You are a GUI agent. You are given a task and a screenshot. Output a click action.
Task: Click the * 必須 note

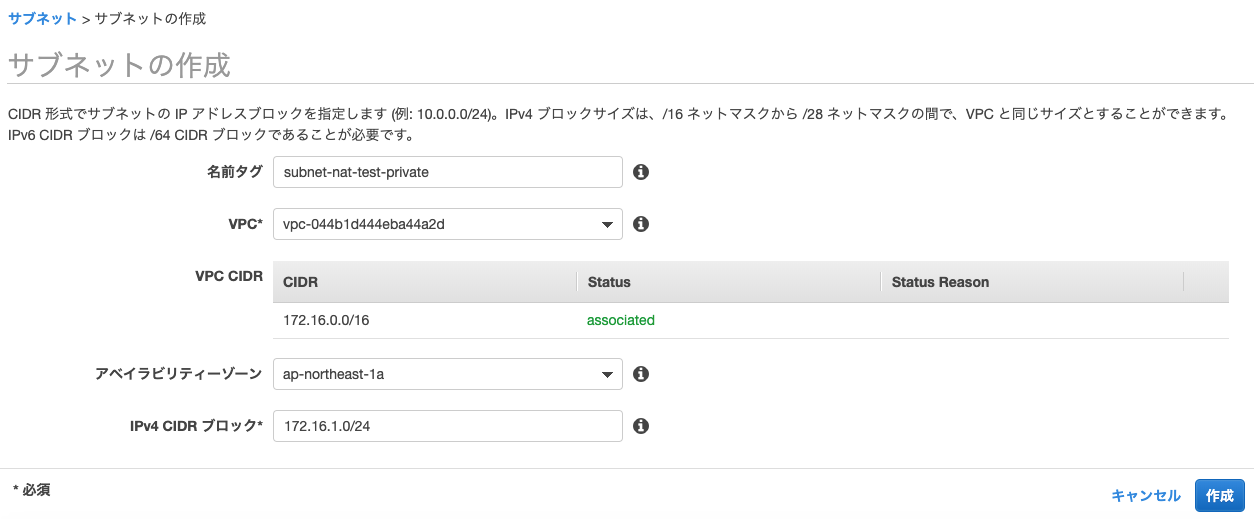(31, 490)
